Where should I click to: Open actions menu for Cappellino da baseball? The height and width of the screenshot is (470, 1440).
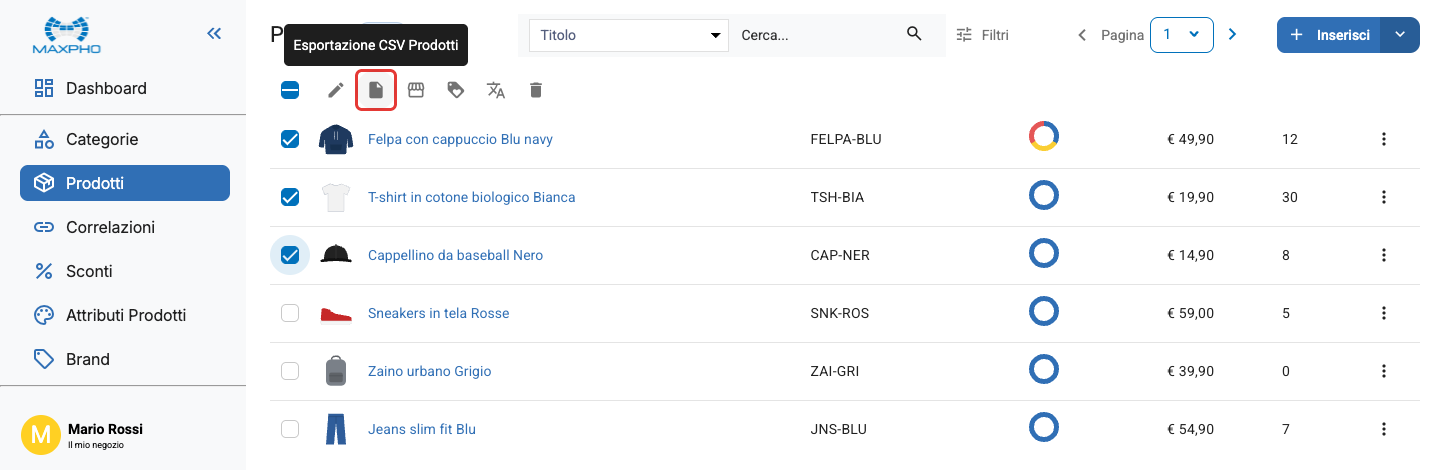(1384, 255)
